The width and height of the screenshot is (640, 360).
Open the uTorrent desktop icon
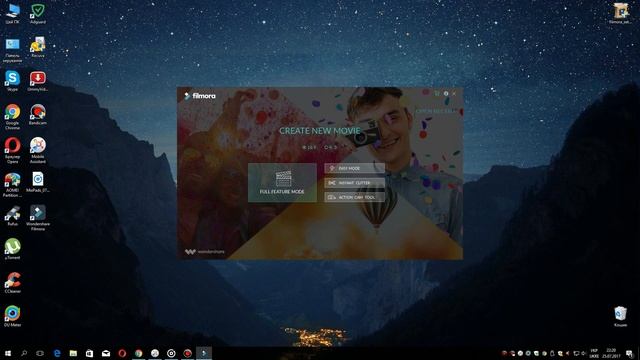[x=12, y=249]
